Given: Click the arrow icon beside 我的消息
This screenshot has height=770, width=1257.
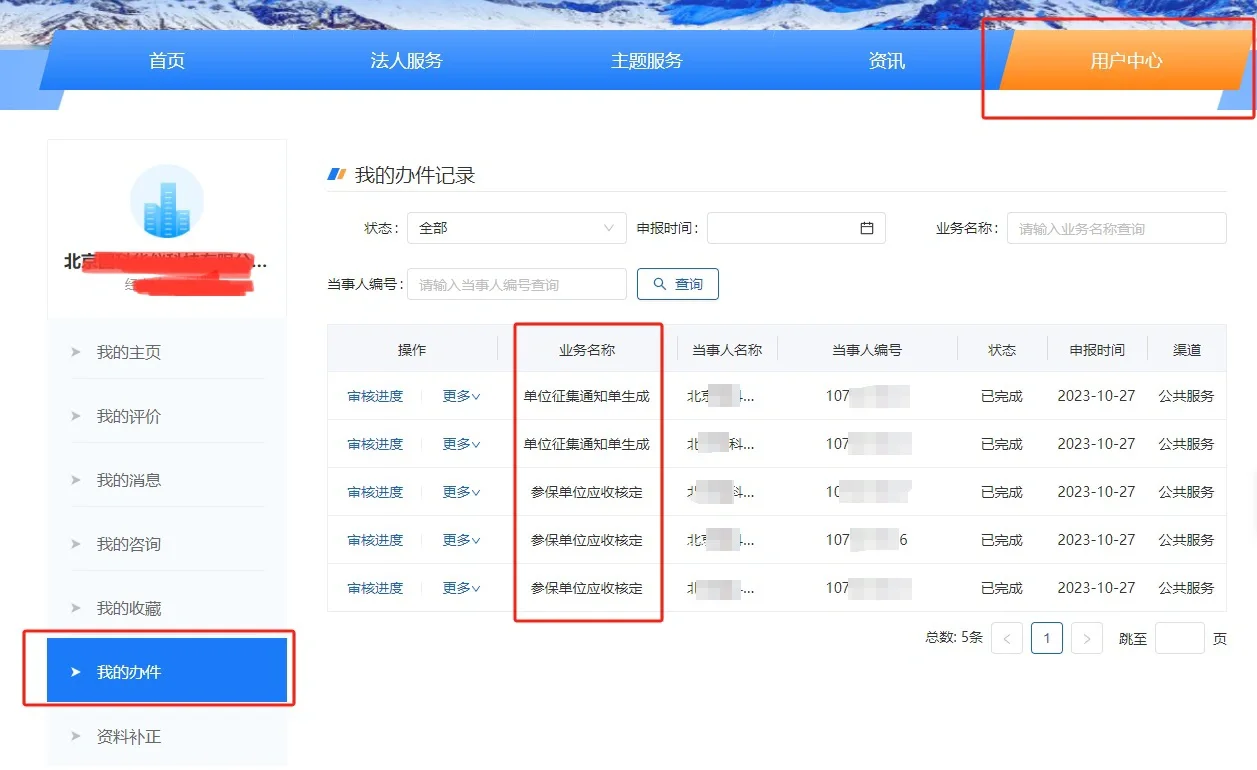Looking at the screenshot, I should click(76, 480).
